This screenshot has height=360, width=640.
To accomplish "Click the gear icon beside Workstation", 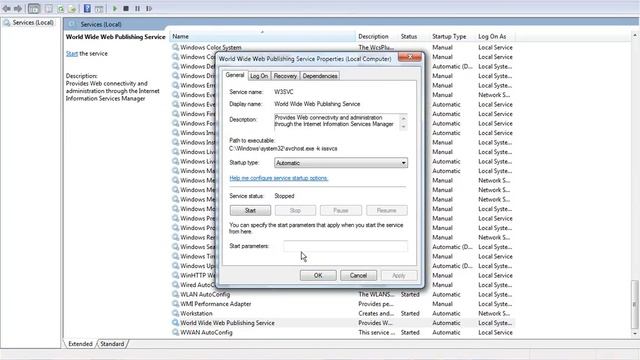I will tap(176, 313).
